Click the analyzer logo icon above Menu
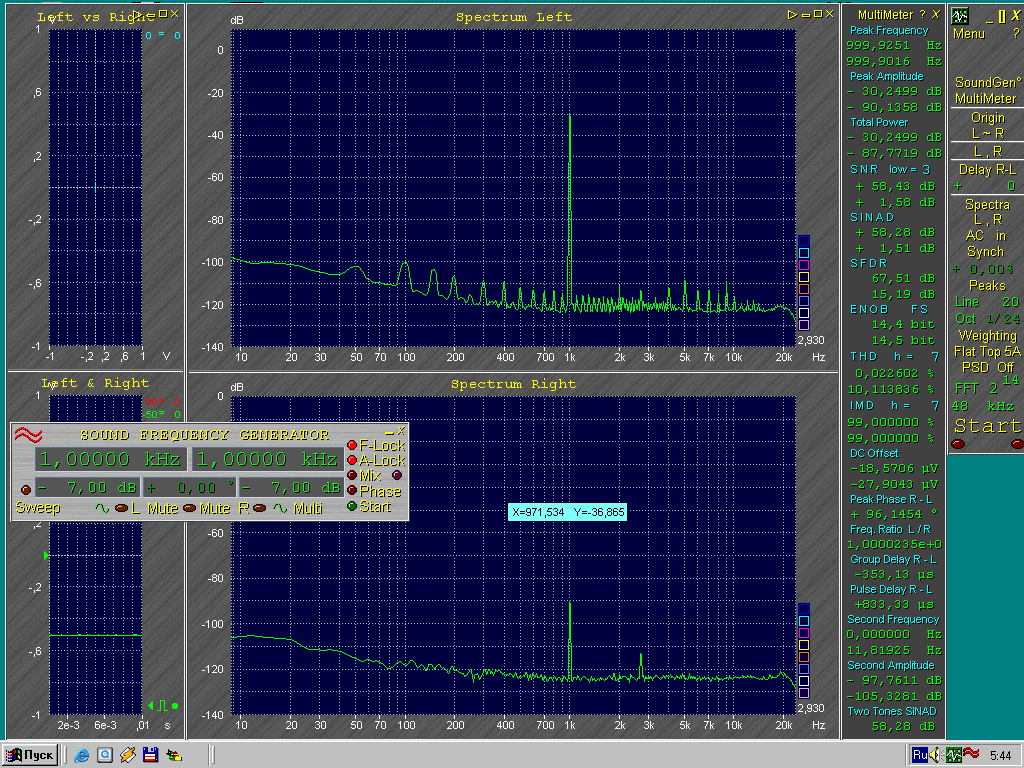 coord(960,16)
